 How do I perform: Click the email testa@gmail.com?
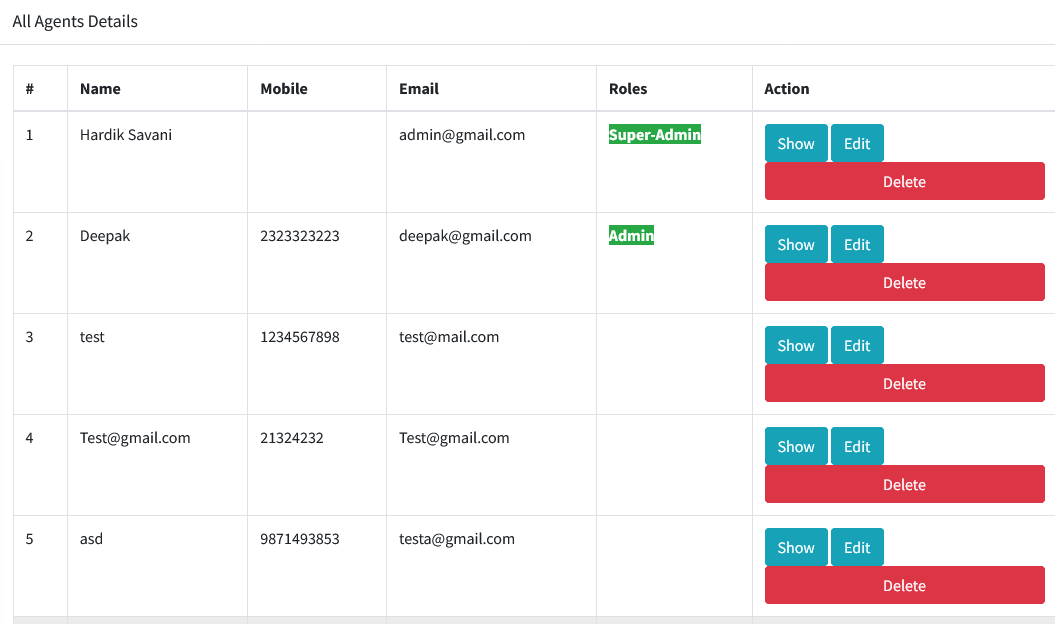pos(457,539)
